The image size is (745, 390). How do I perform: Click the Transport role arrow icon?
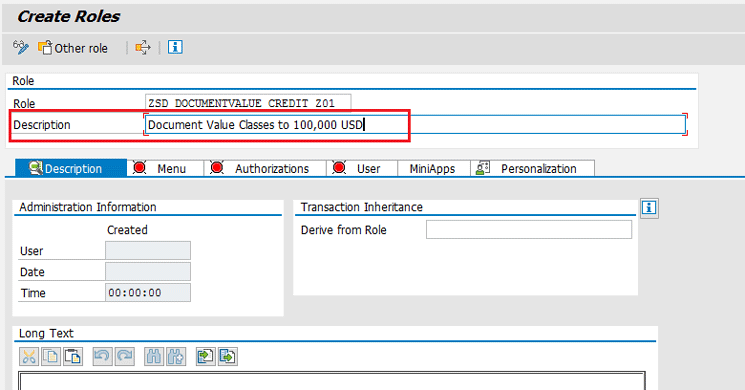pyautogui.click(x=143, y=48)
